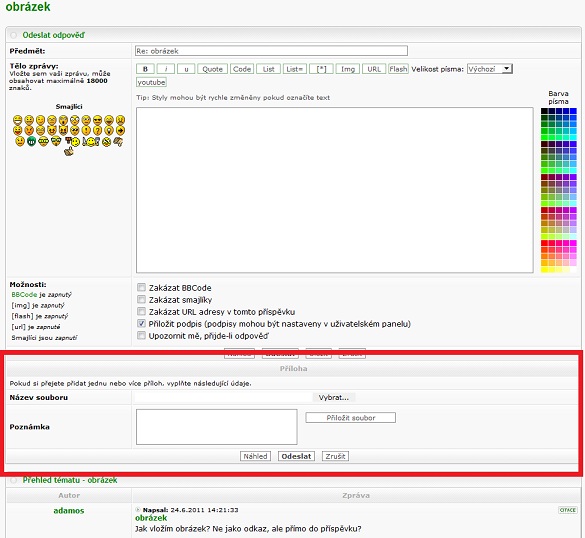585x538 pixels.
Task: Check Upozornit mě, přijde-li odpověď
Action: (x=141, y=335)
